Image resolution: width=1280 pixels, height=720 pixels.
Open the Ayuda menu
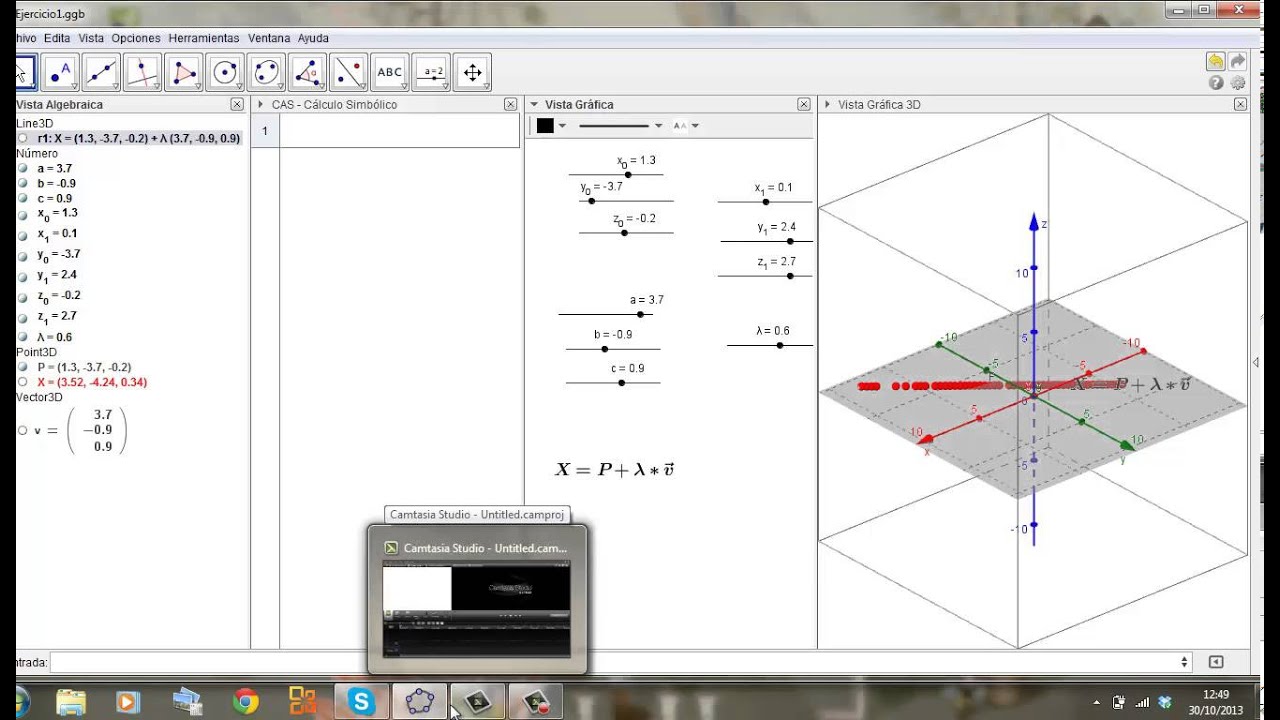tap(313, 38)
